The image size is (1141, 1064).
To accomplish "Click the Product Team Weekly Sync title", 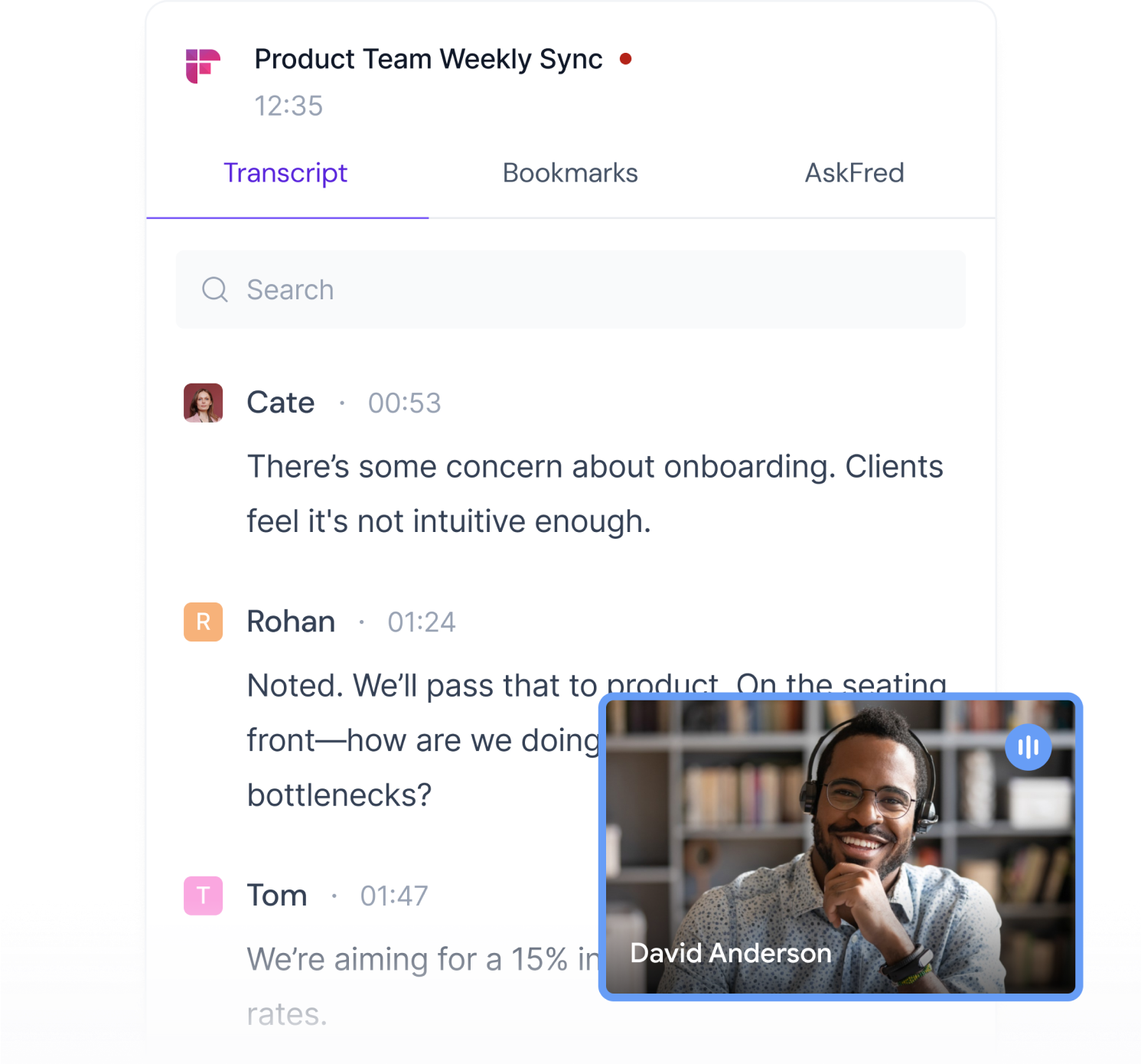I will (x=429, y=60).
